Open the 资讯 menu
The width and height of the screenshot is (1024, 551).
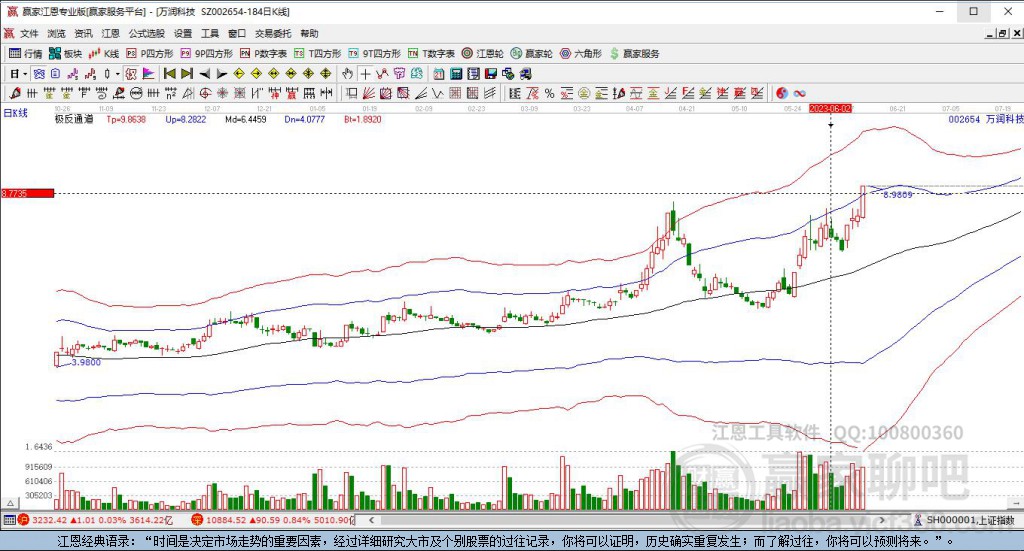coord(83,33)
